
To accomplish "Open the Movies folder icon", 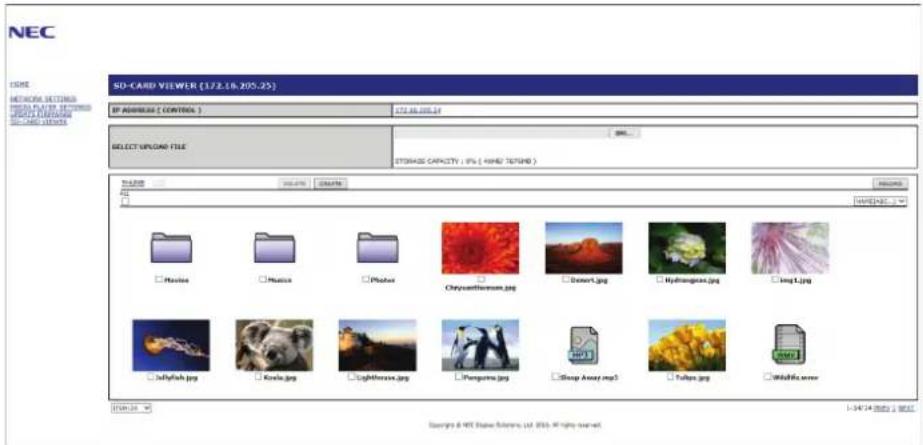I will (x=171, y=248).
